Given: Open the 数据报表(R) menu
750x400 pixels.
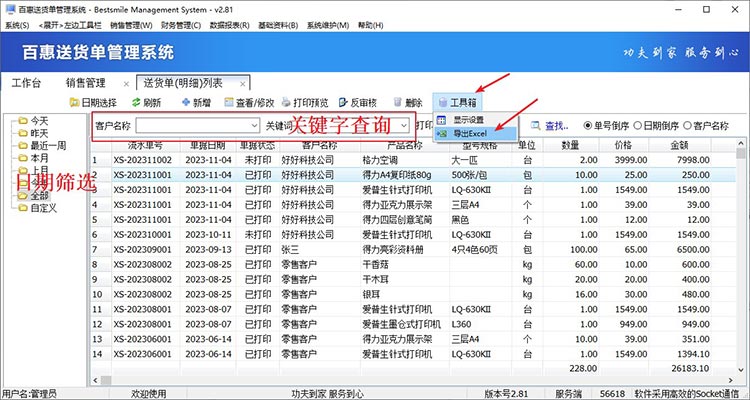Looking at the screenshot, I should [x=230, y=25].
